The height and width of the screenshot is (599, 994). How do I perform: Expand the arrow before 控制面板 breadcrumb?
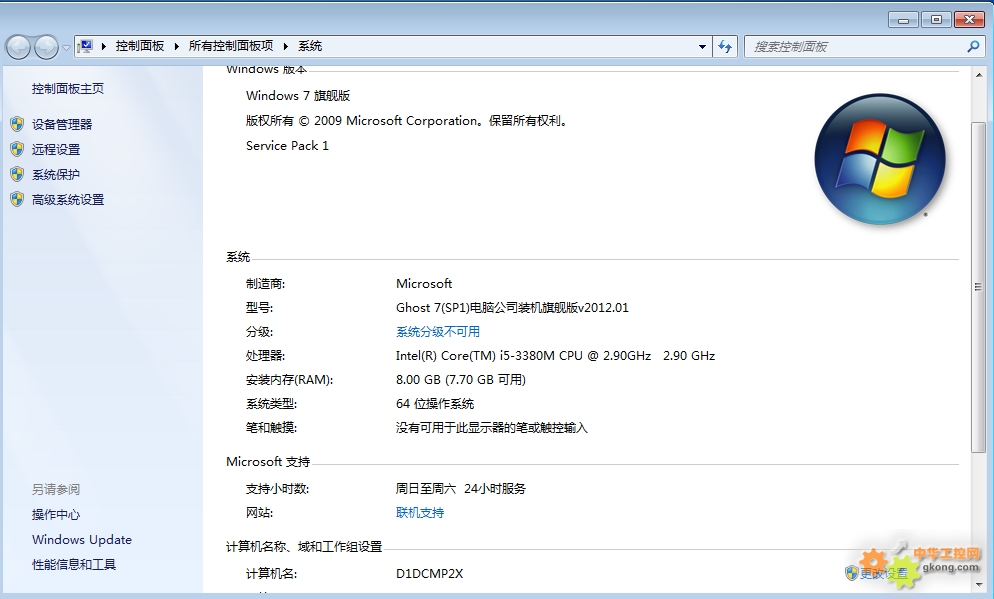(x=104, y=46)
